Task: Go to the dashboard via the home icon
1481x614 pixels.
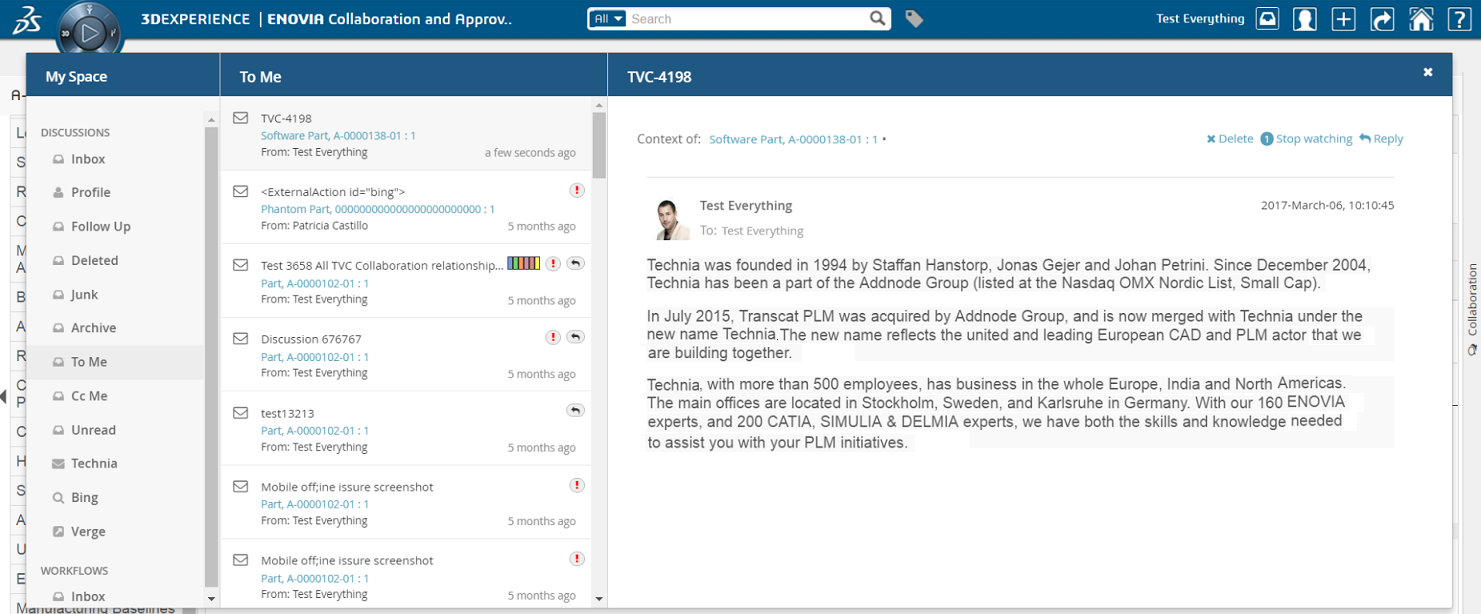Action: pos(1421,18)
